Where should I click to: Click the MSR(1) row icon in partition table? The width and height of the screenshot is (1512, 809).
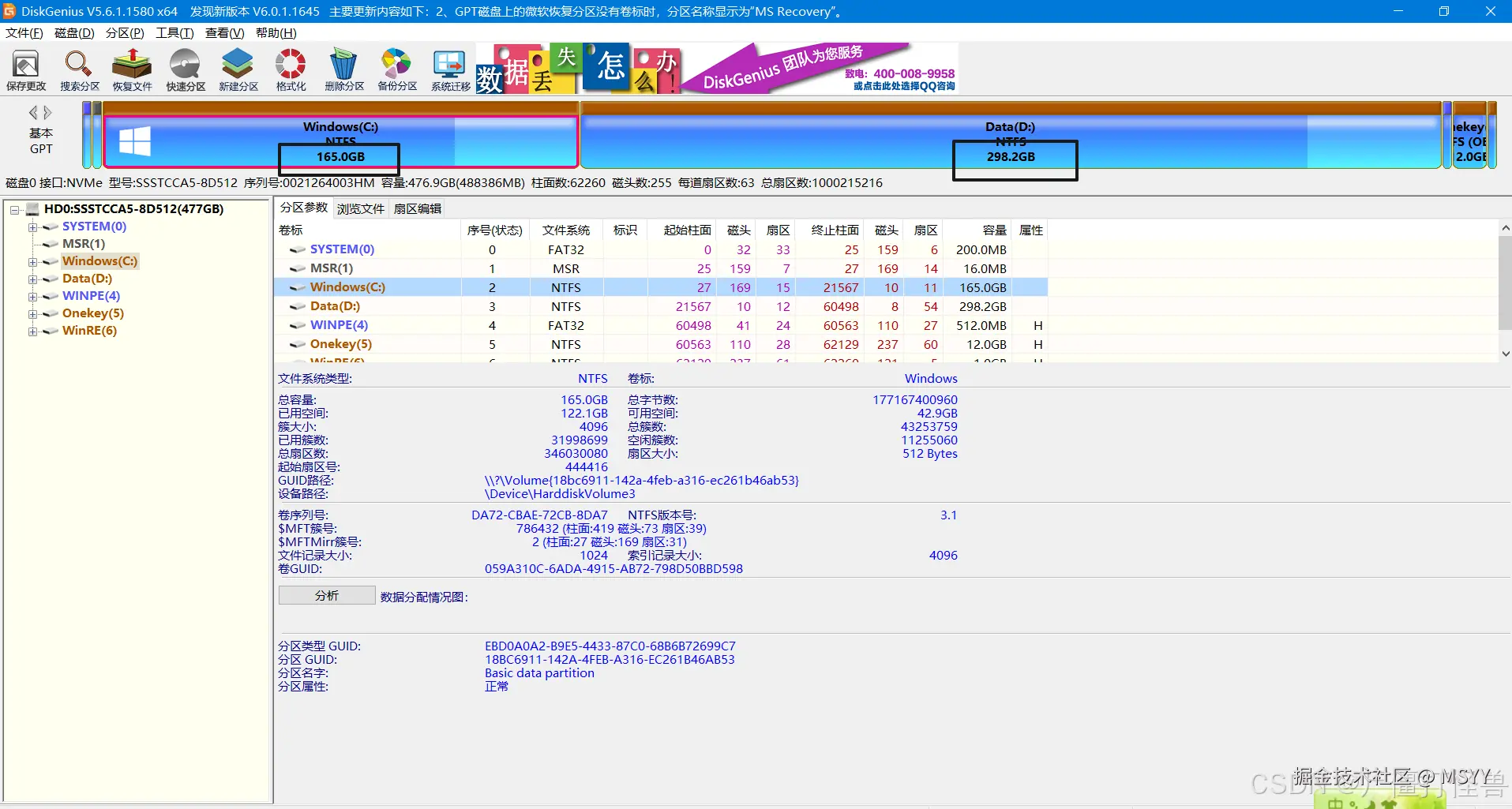[298, 268]
